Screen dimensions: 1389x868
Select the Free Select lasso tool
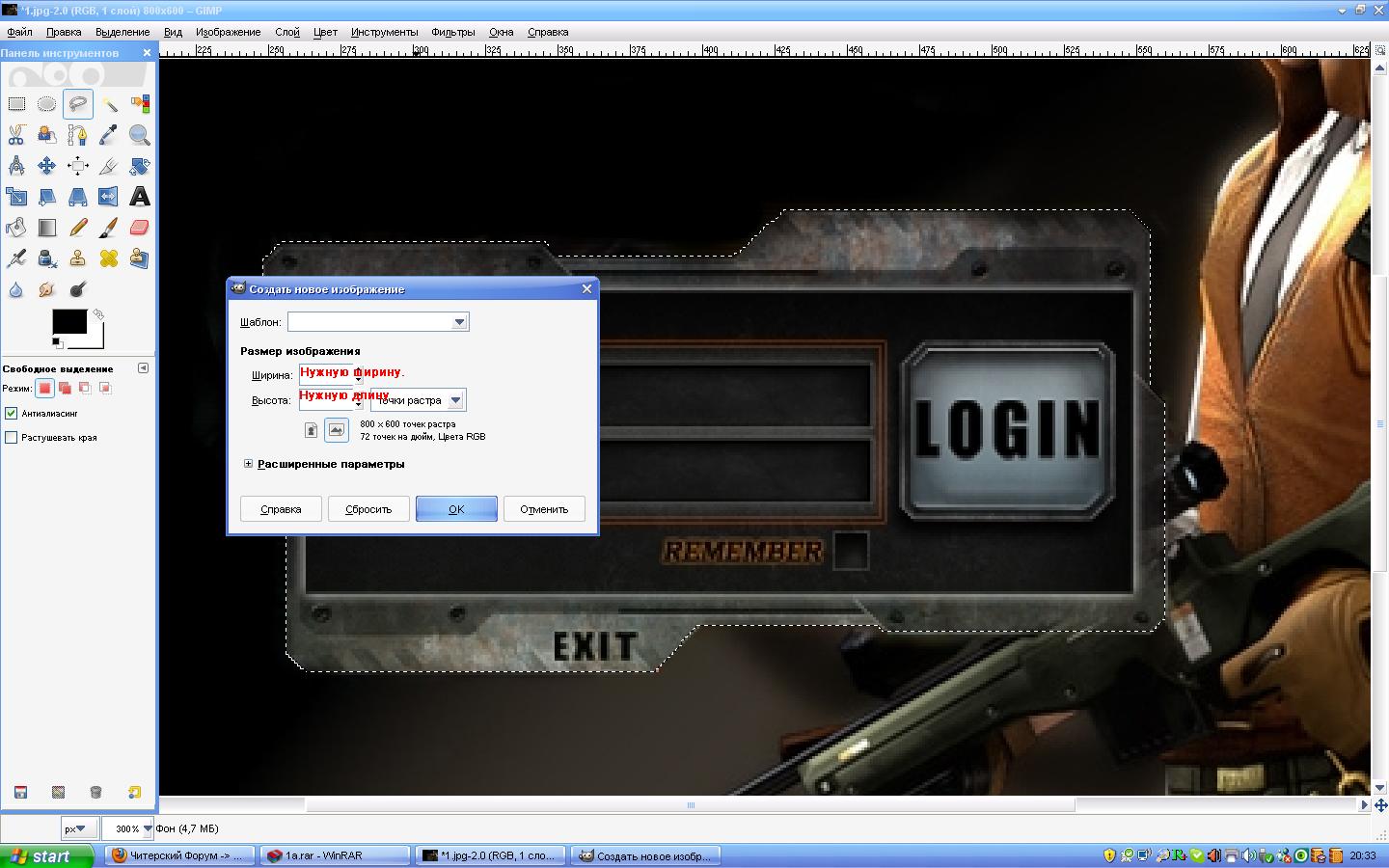78,104
